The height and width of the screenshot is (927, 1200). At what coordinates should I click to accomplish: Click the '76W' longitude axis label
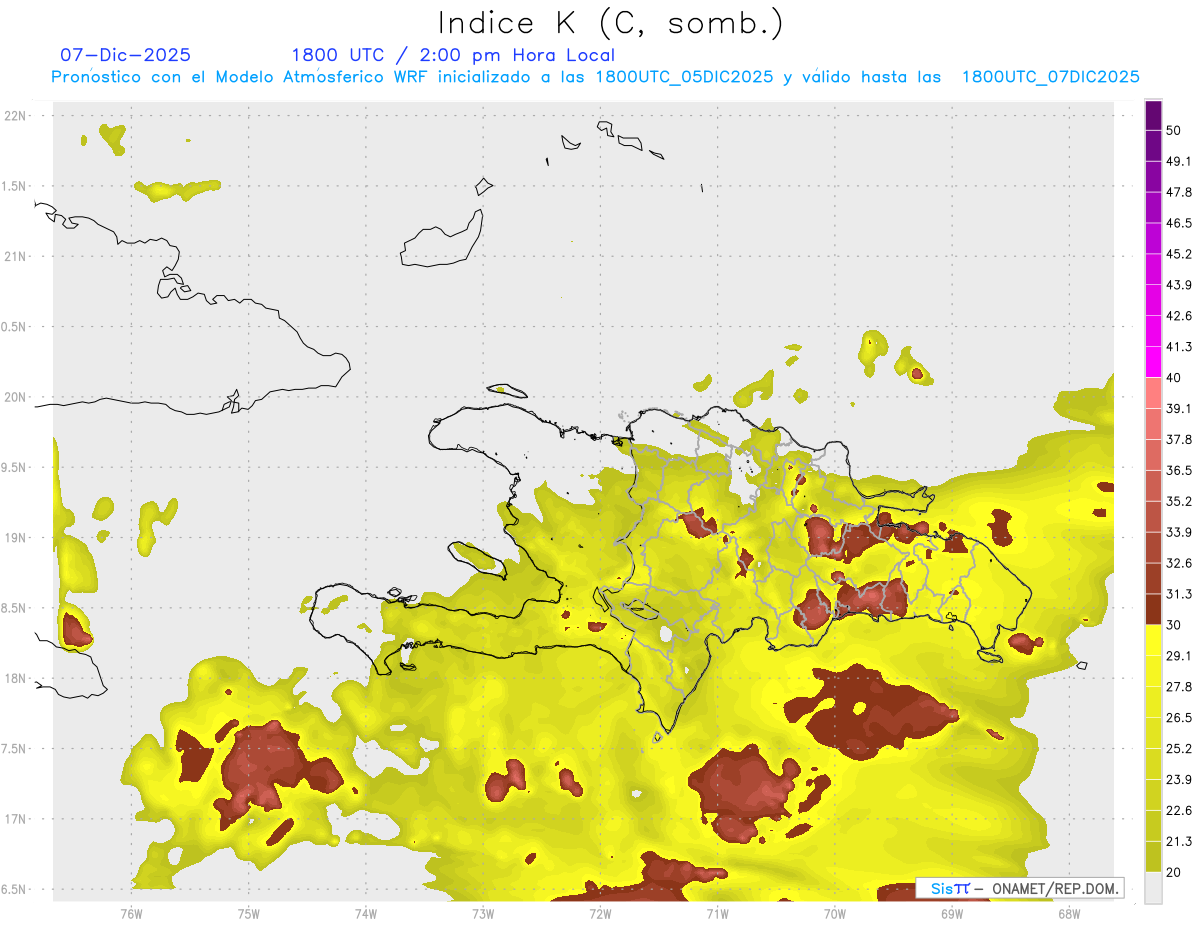pos(131,914)
